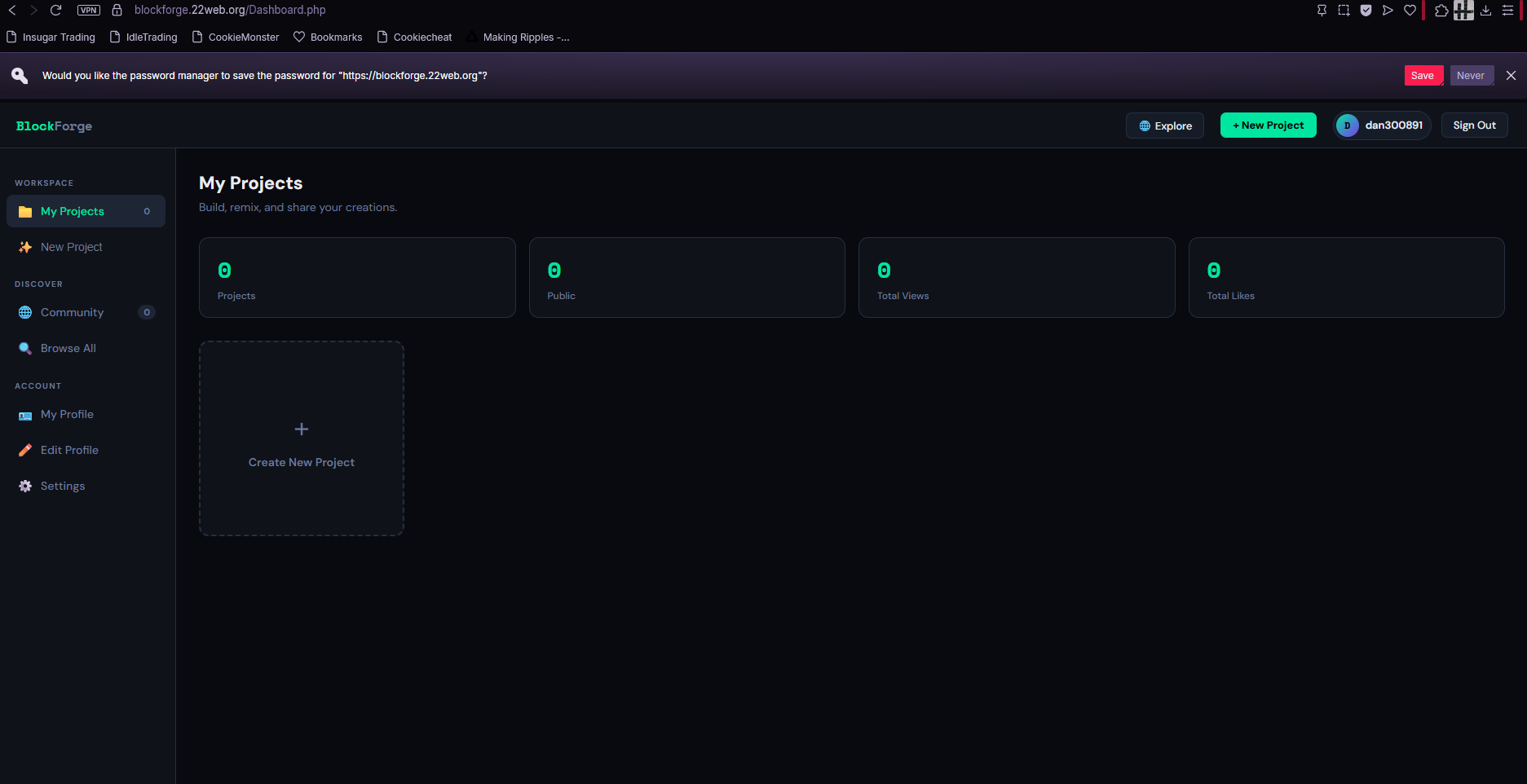The height and width of the screenshot is (784, 1527).
Task: Click the snapshot capture icon
Action: pyautogui.click(x=1344, y=11)
